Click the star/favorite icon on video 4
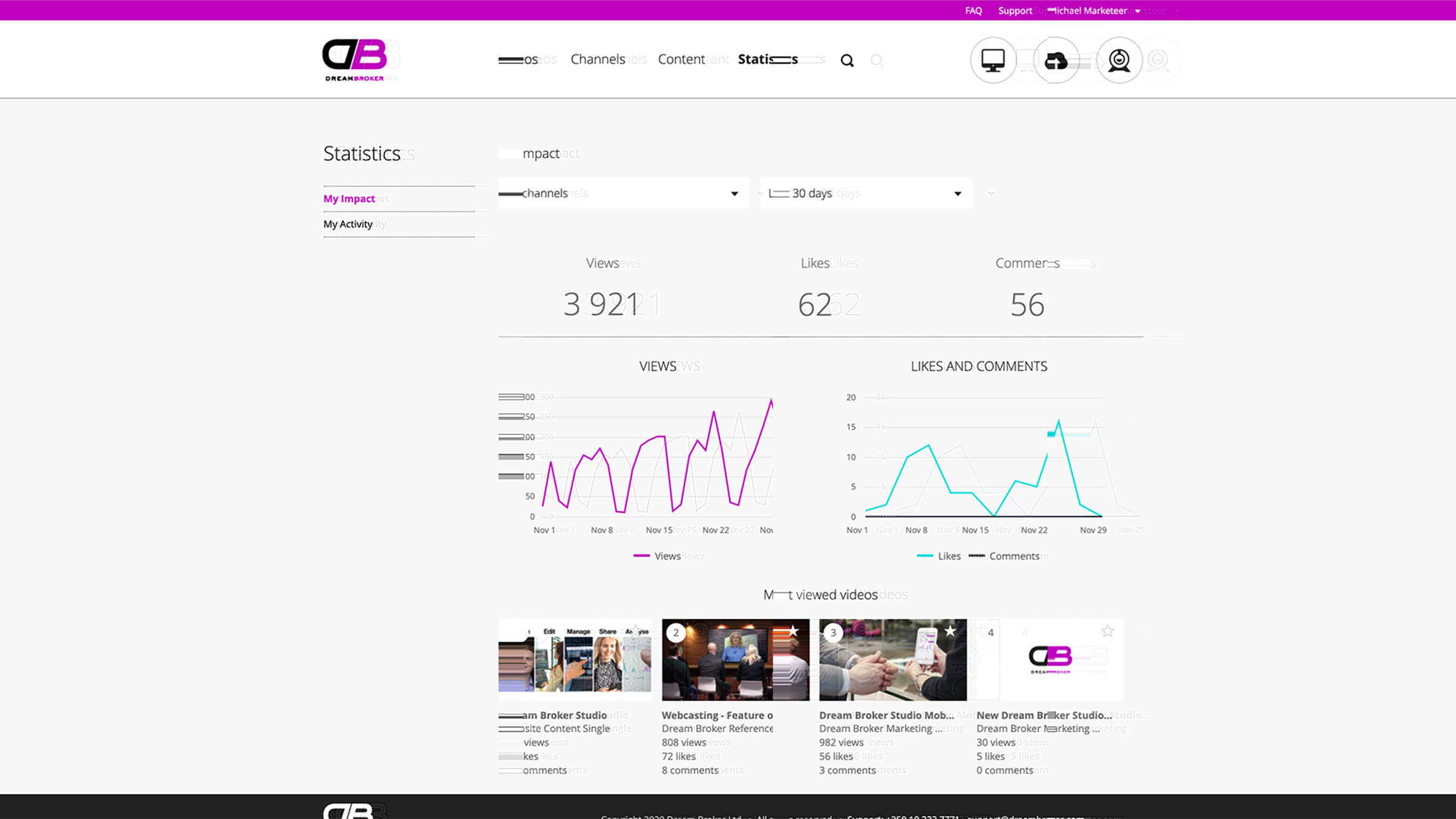 pos(1108,631)
